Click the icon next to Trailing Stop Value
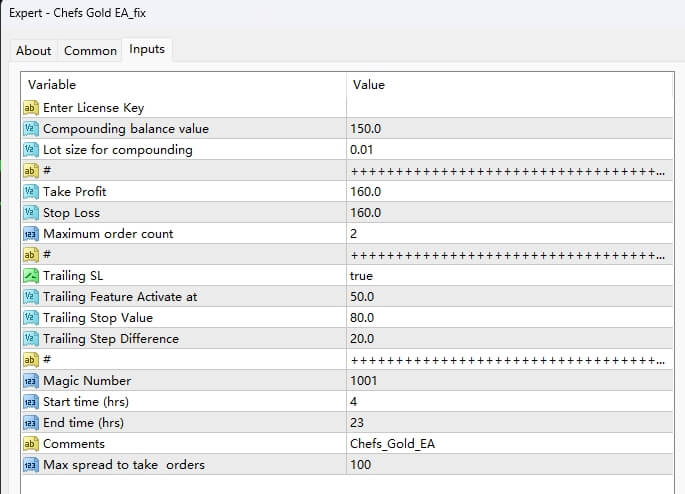The width and height of the screenshot is (685, 494). [x=30, y=318]
